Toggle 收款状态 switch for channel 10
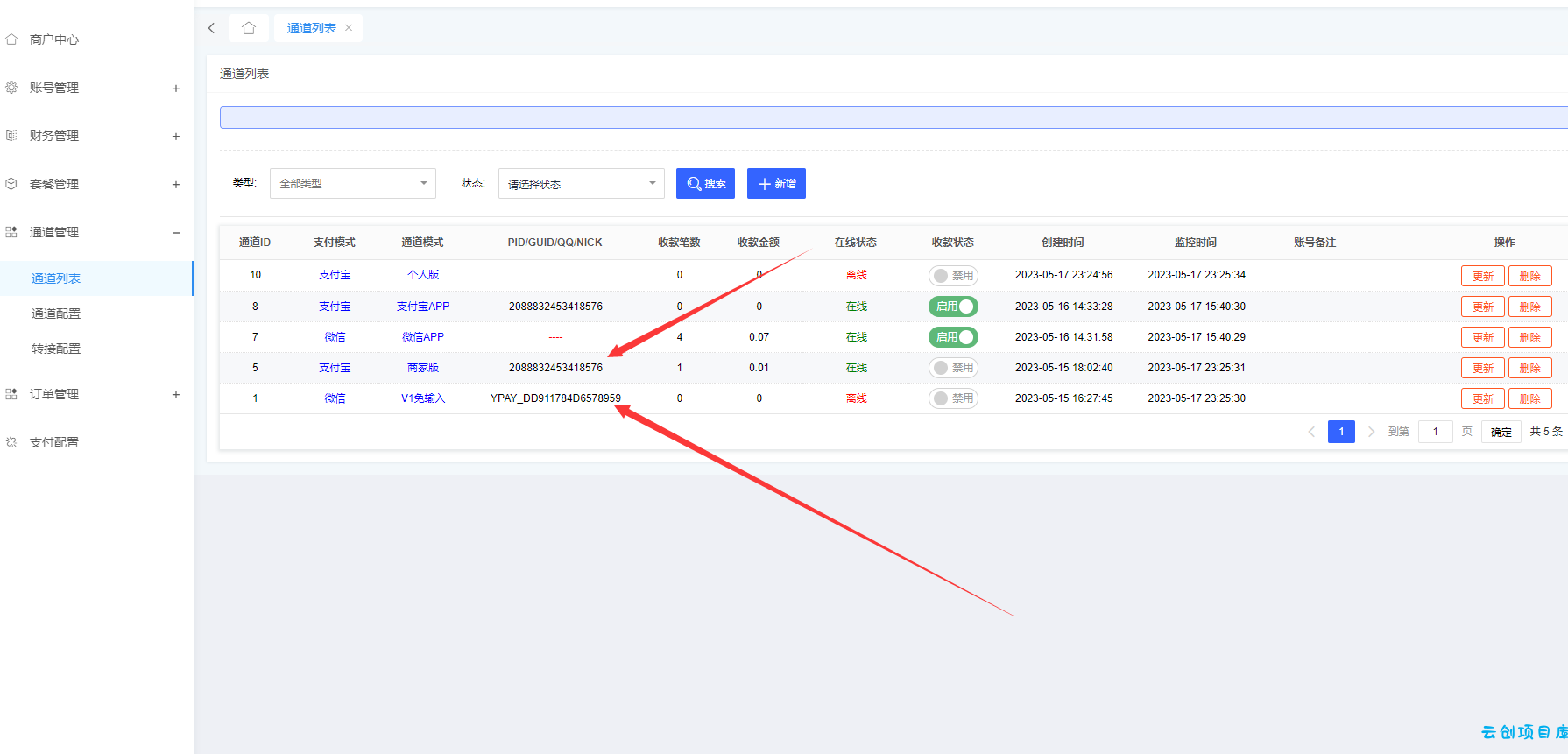The width and height of the screenshot is (1568, 754). pos(953,276)
